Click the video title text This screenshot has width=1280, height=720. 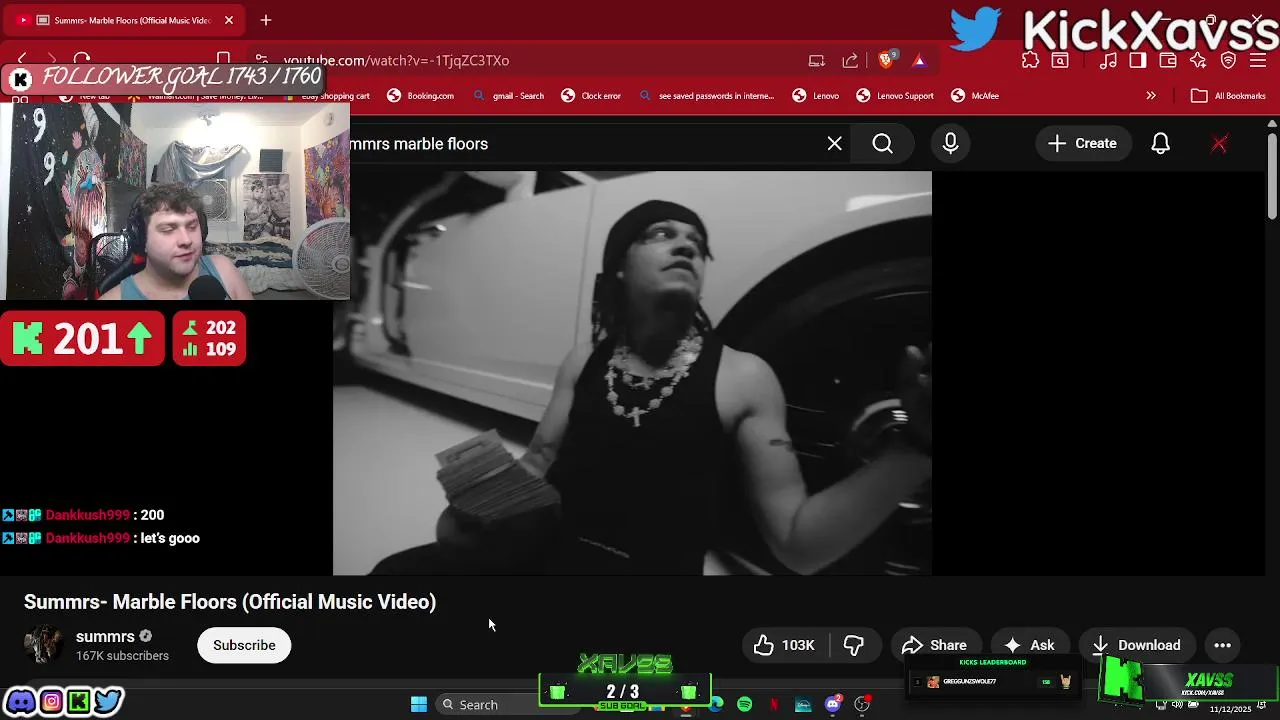point(230,602)
